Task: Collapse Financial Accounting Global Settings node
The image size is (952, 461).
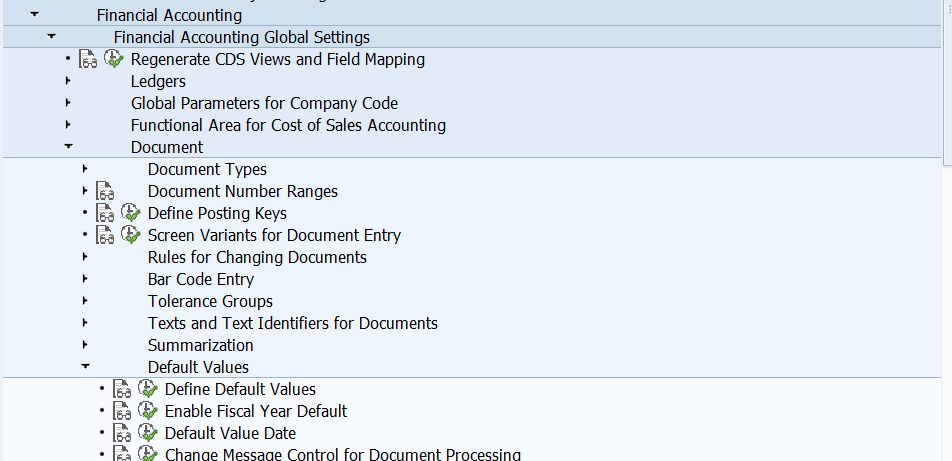Action: click(51, 36)
